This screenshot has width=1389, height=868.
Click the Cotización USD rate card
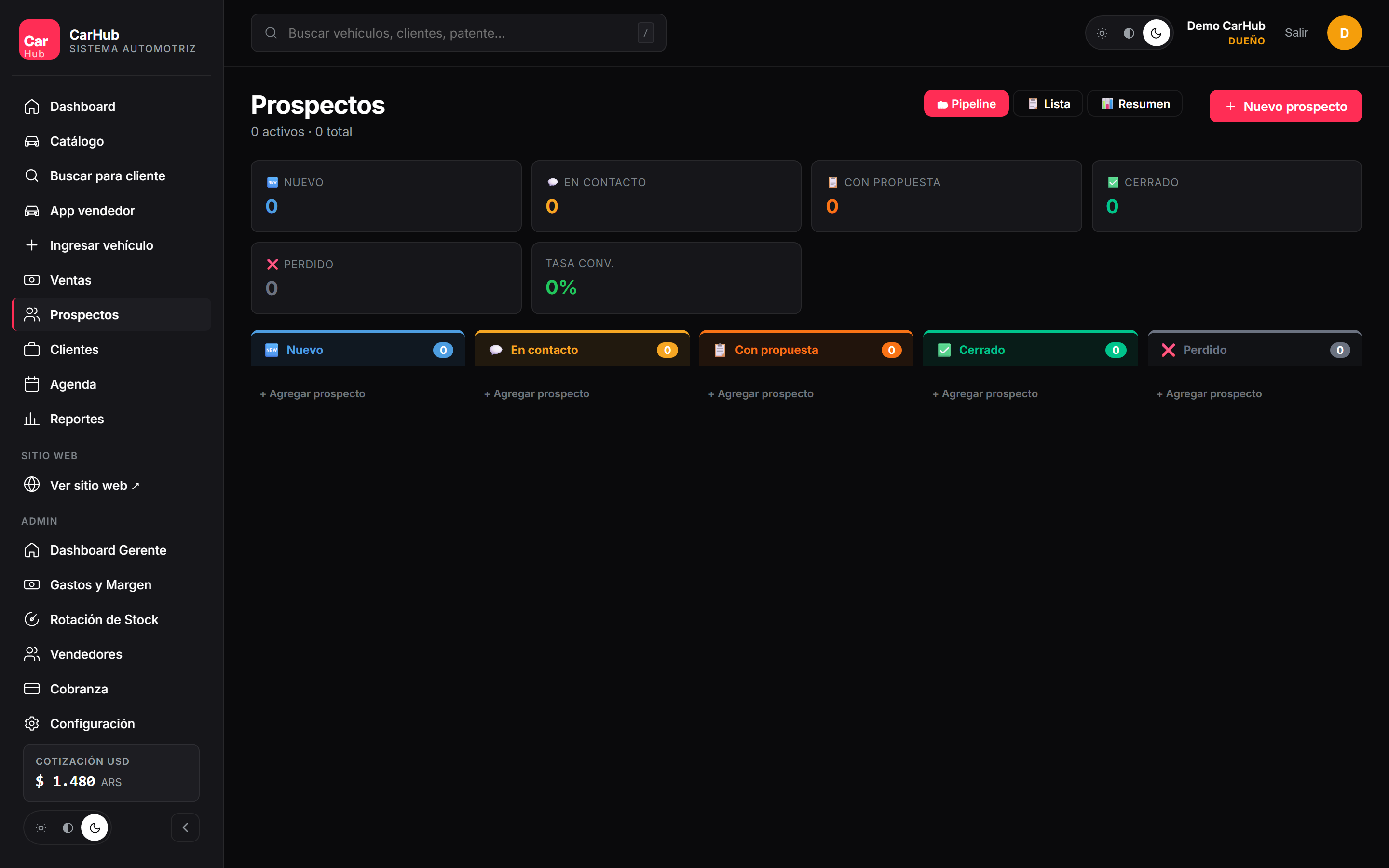tap(111, 773)
